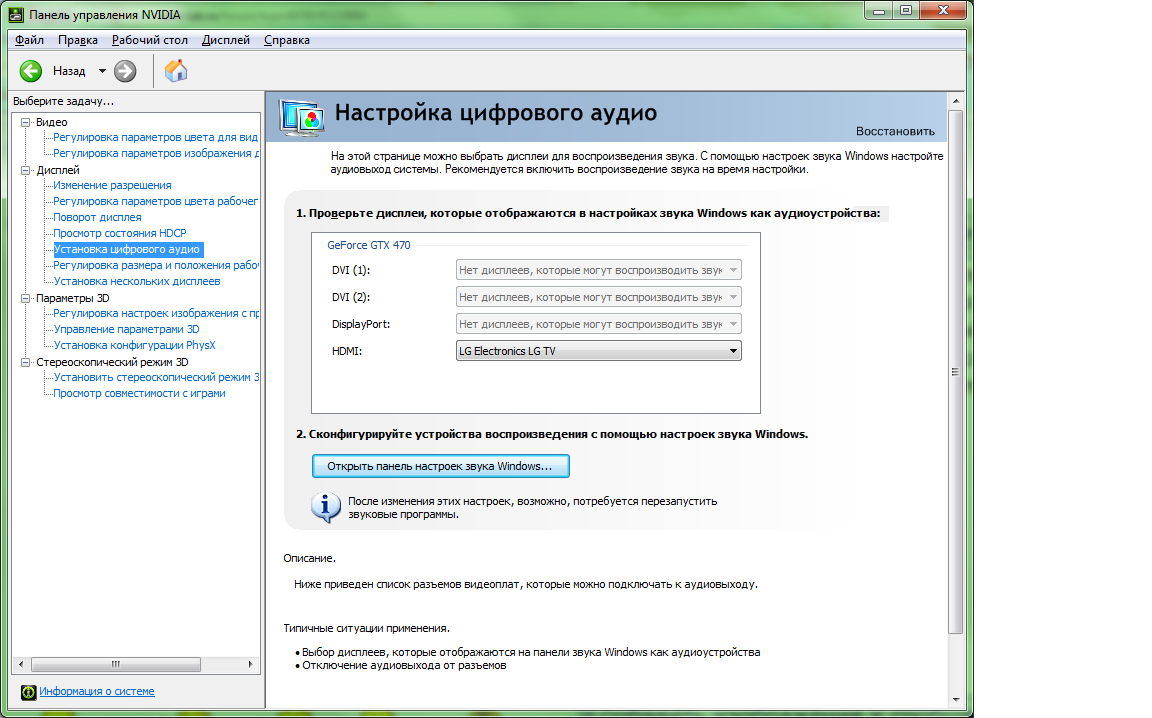1152x718 pixels.
Task: Open the Дисплей menu
Action: coord(226,40)
